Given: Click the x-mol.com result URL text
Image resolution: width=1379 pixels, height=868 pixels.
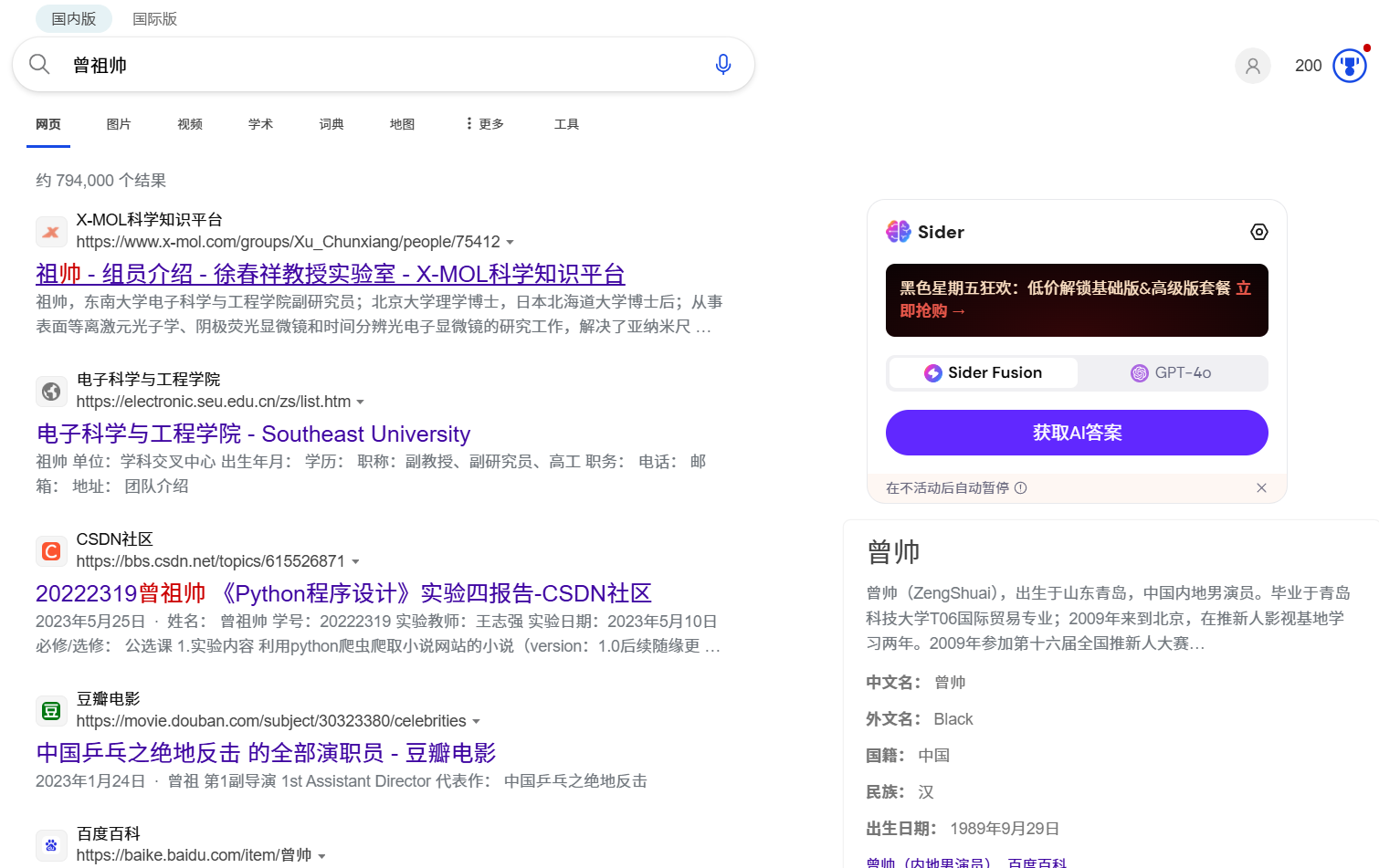Looking at the screenshot, I should (x=288, y=242).
